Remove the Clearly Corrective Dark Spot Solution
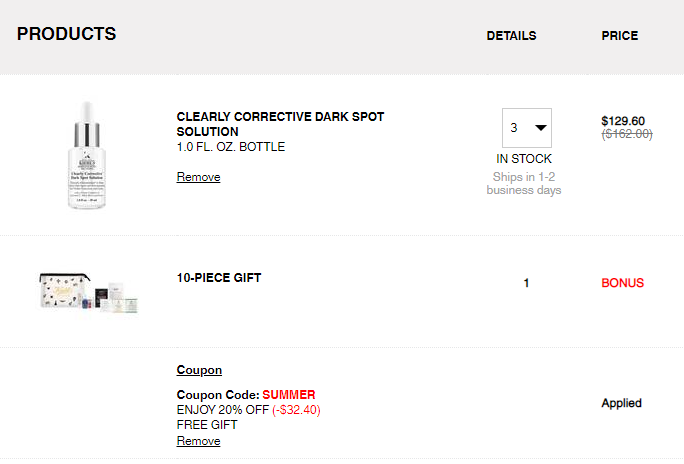Screen dimensions: 684x464 (198, 177)
